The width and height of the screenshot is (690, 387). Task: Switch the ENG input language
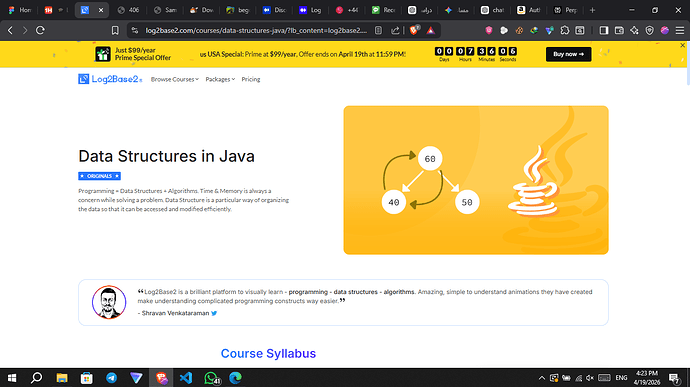pyautogui.click(x=621, y=378)
